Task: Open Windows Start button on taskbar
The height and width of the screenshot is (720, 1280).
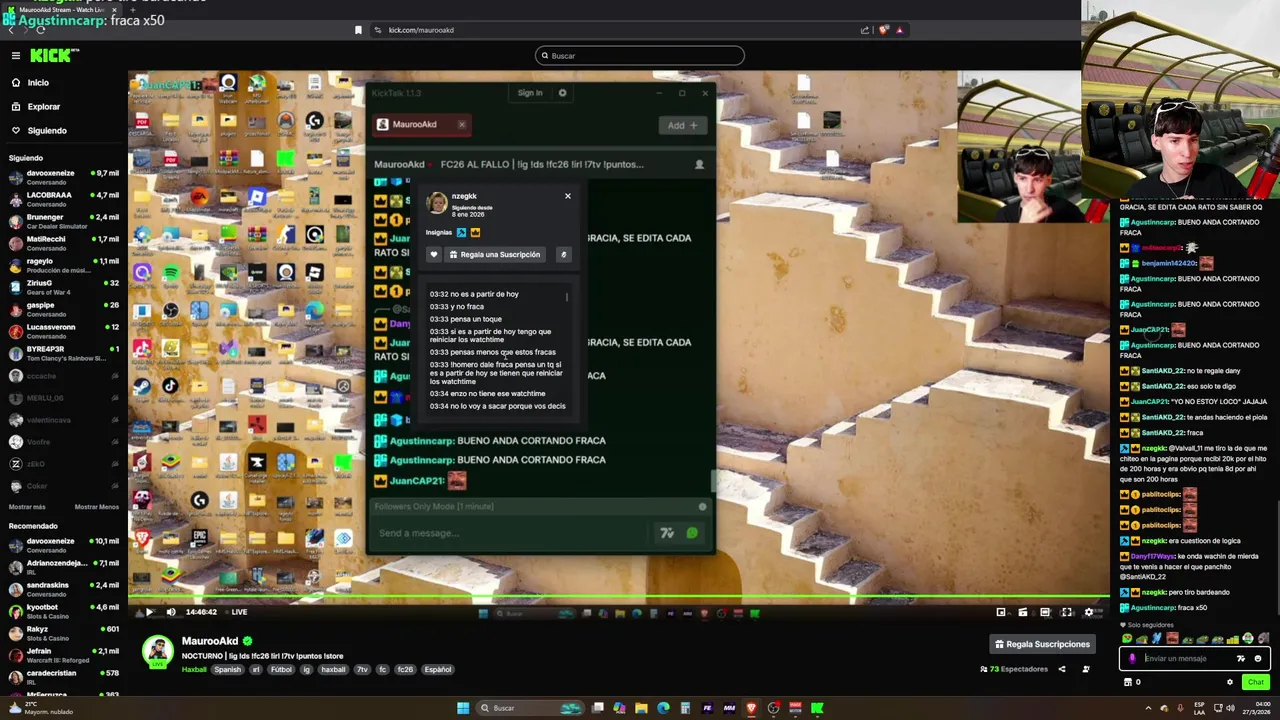Action: [x=463, y=708]
